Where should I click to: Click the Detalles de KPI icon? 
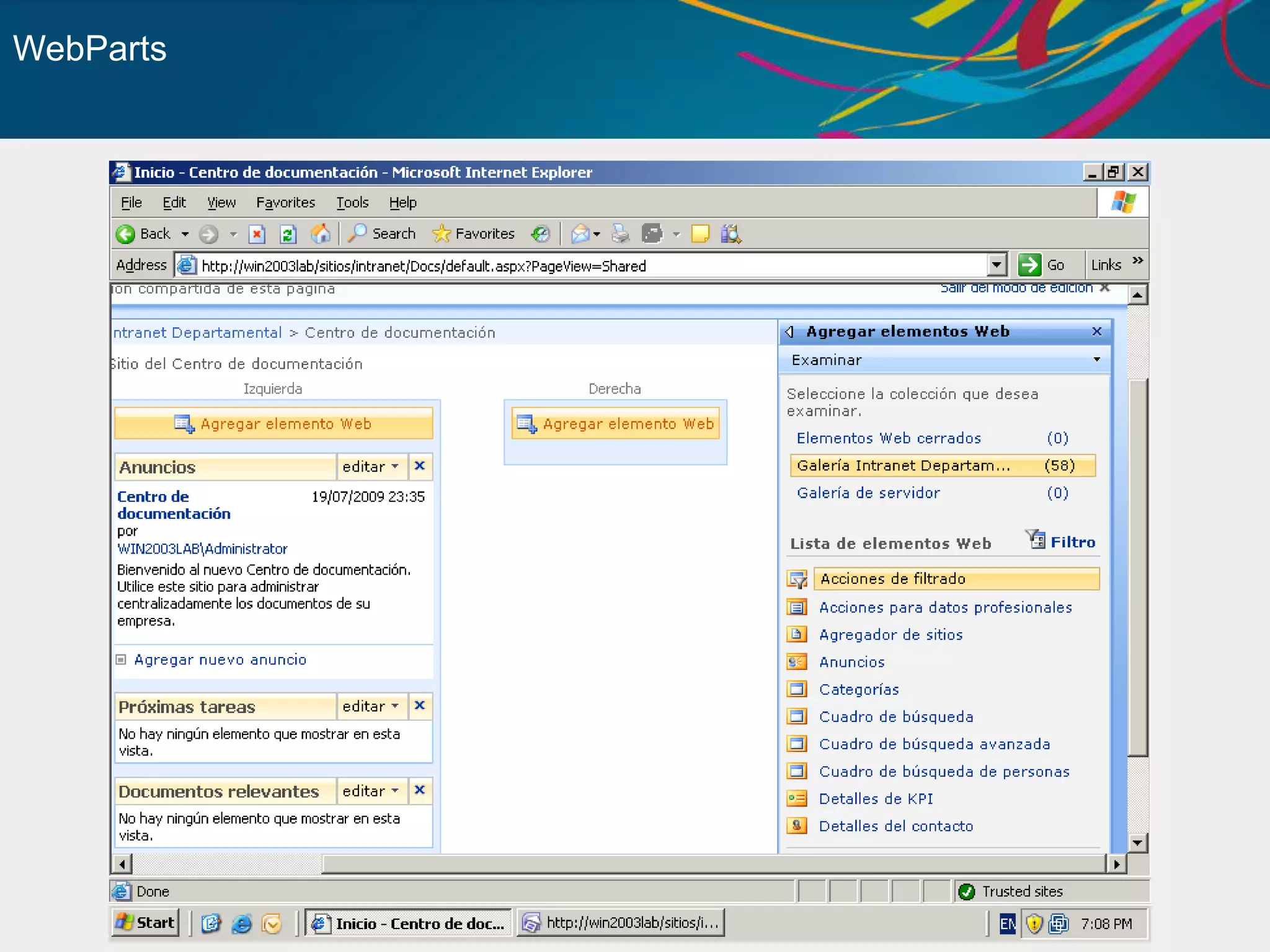tap(797, 799)
